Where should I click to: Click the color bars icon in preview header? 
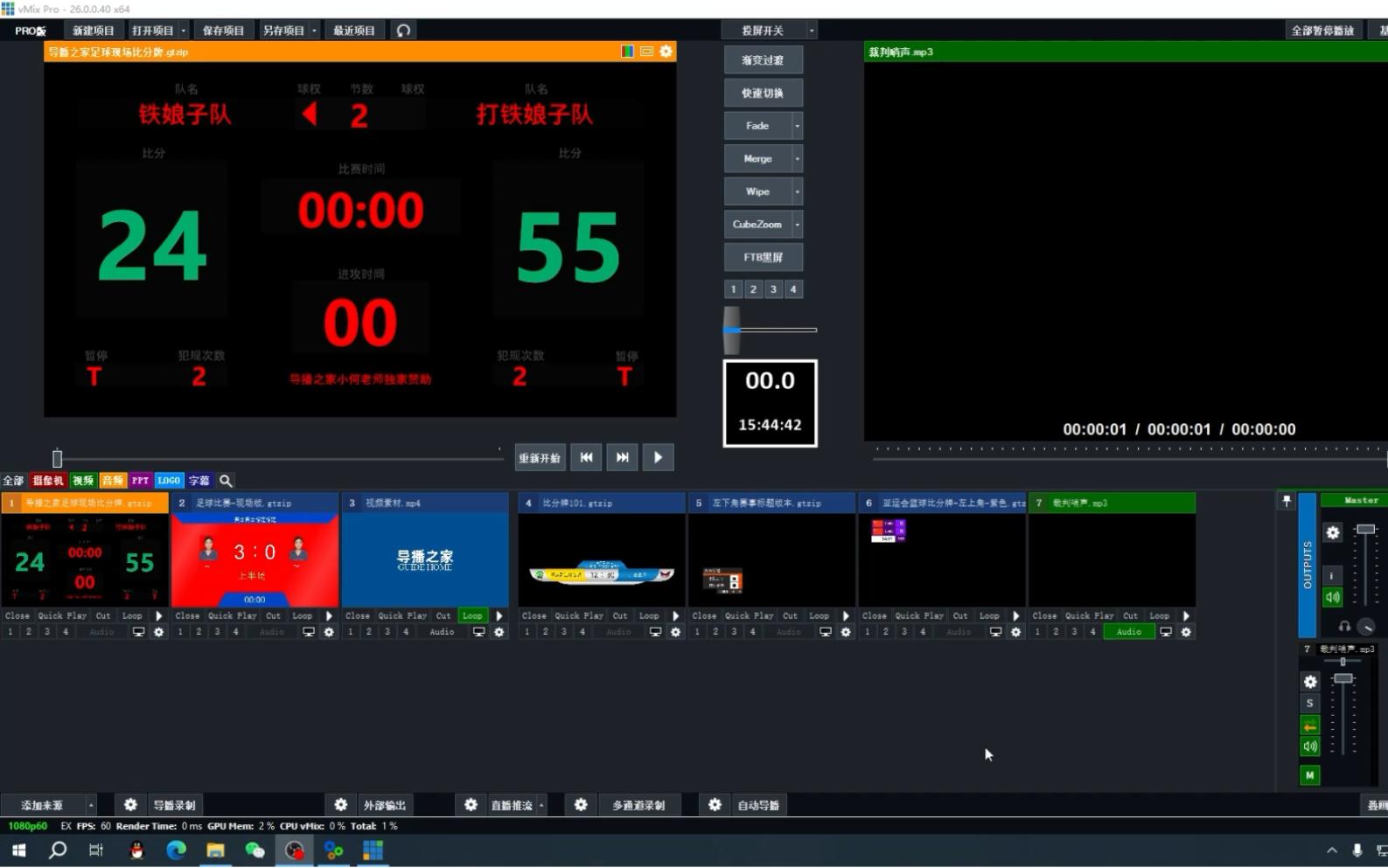point(627,52)
